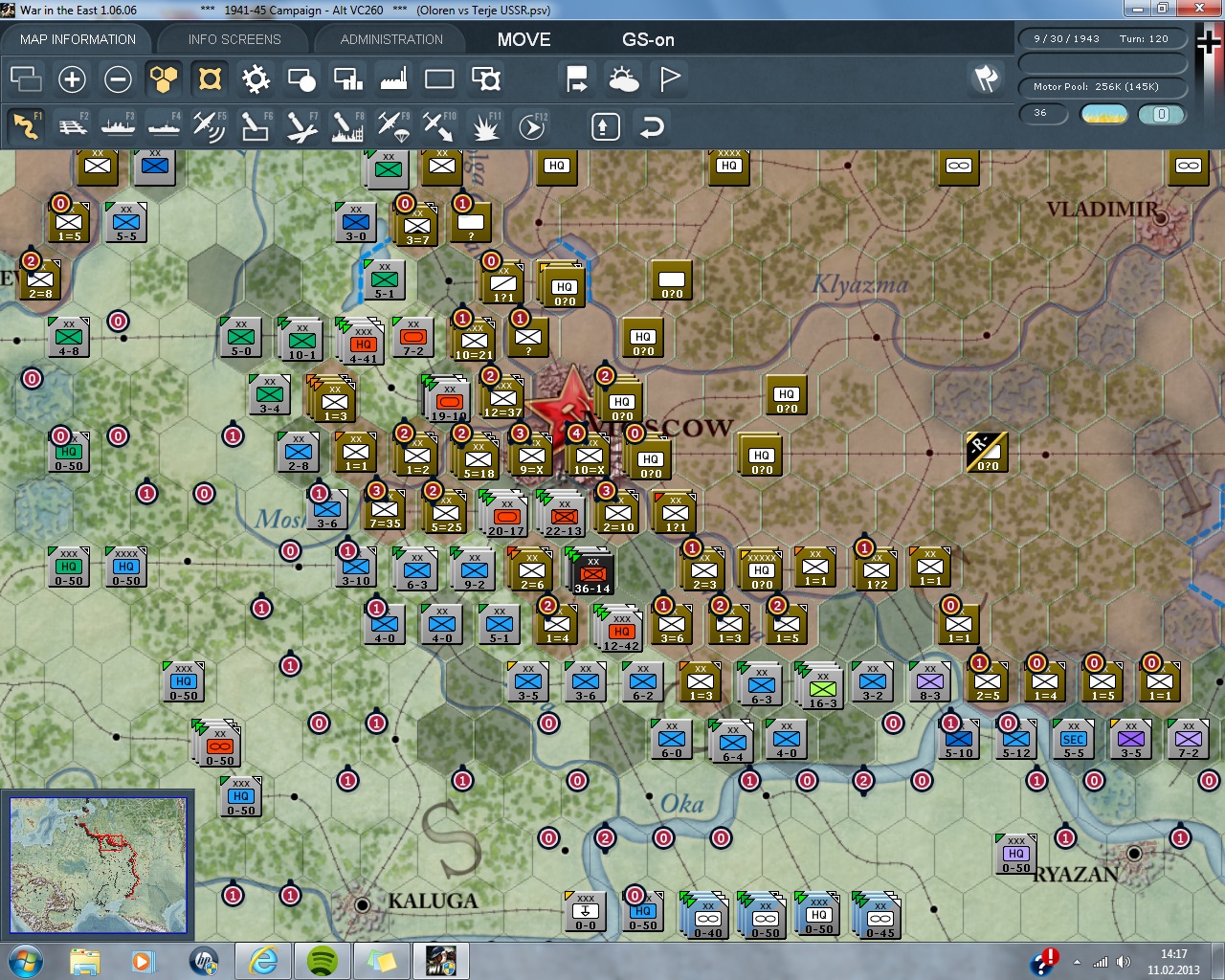Click the War in the East taskbar icon
This screenshot has width=1225, height=980.
[441, 961]
